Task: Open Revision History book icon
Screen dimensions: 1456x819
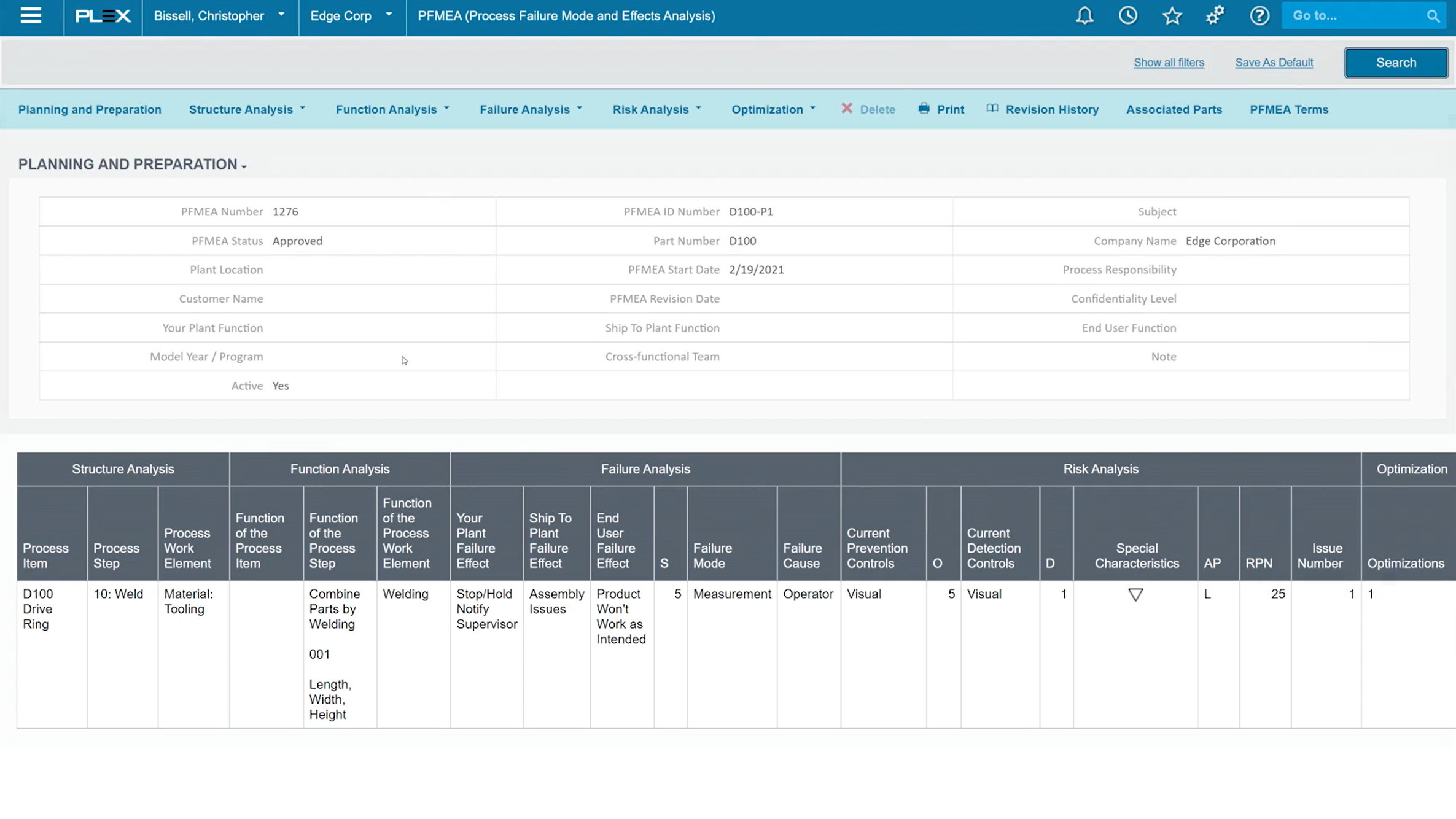Action: pos(992,109)
